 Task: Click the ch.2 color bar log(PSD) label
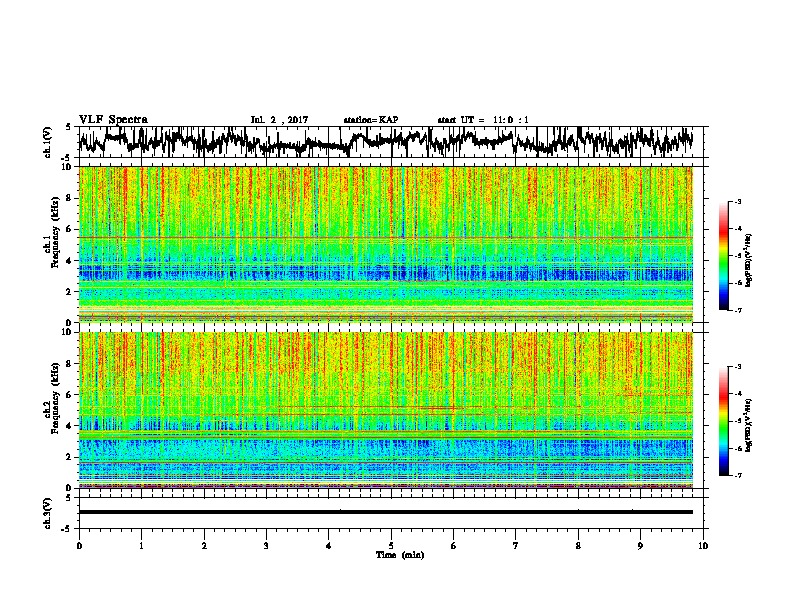pyautogui.click(x=749, y=426)
